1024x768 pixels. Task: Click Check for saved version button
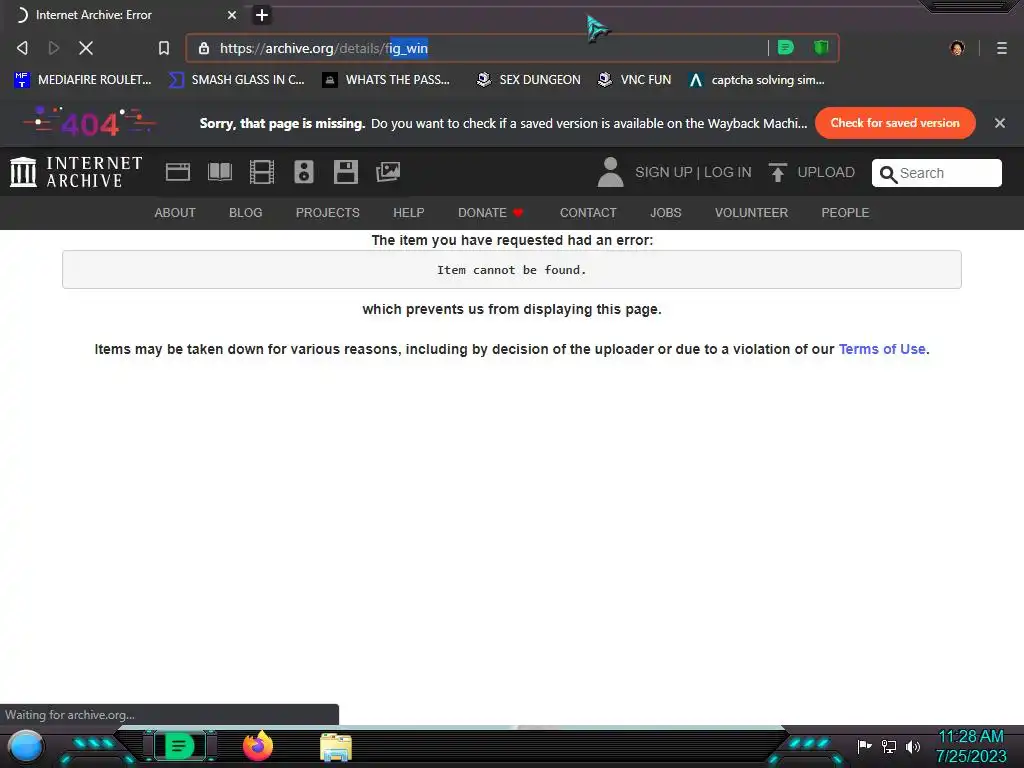tap(895, 123)
